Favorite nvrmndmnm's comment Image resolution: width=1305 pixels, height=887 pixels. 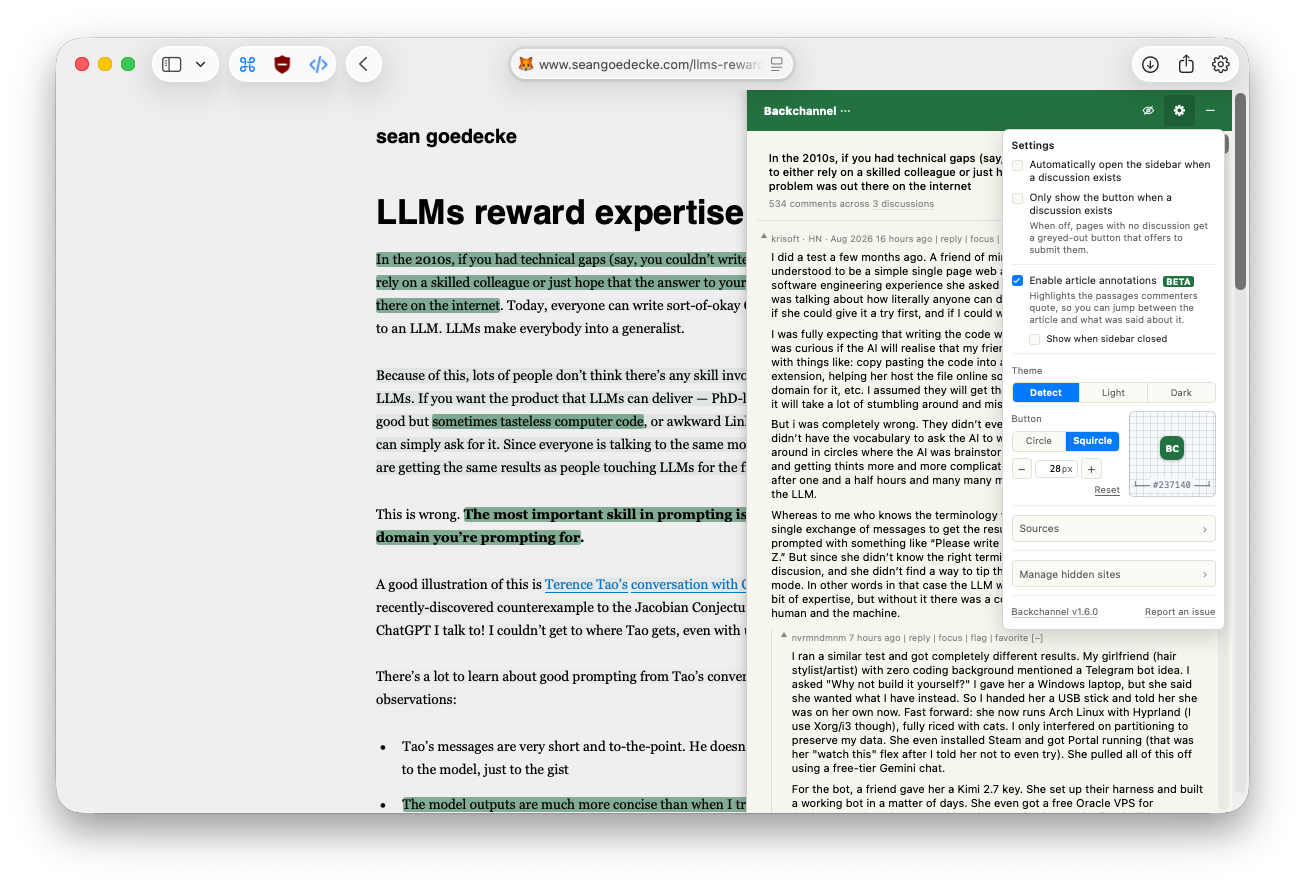click(1012, 637)
